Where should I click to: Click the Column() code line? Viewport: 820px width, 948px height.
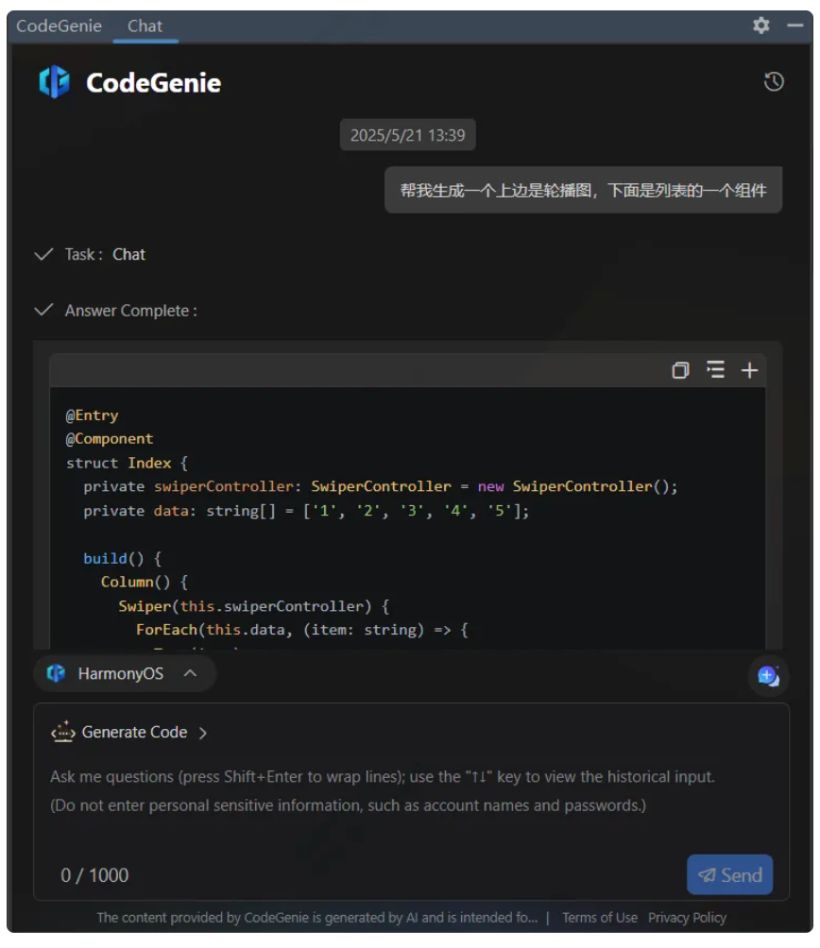point(144,582)
